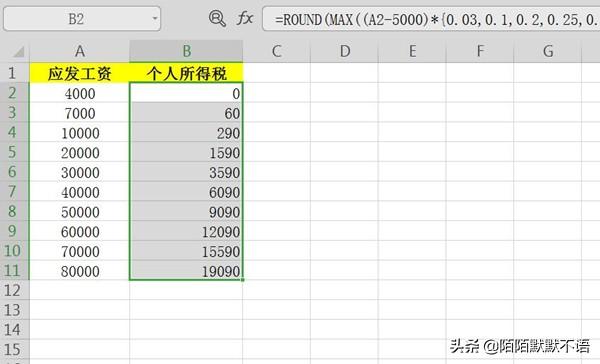Viewport: 600px width, 364px height.
Task: Select row 1 header
Action: pyautogui.click(x=15, y=72)
